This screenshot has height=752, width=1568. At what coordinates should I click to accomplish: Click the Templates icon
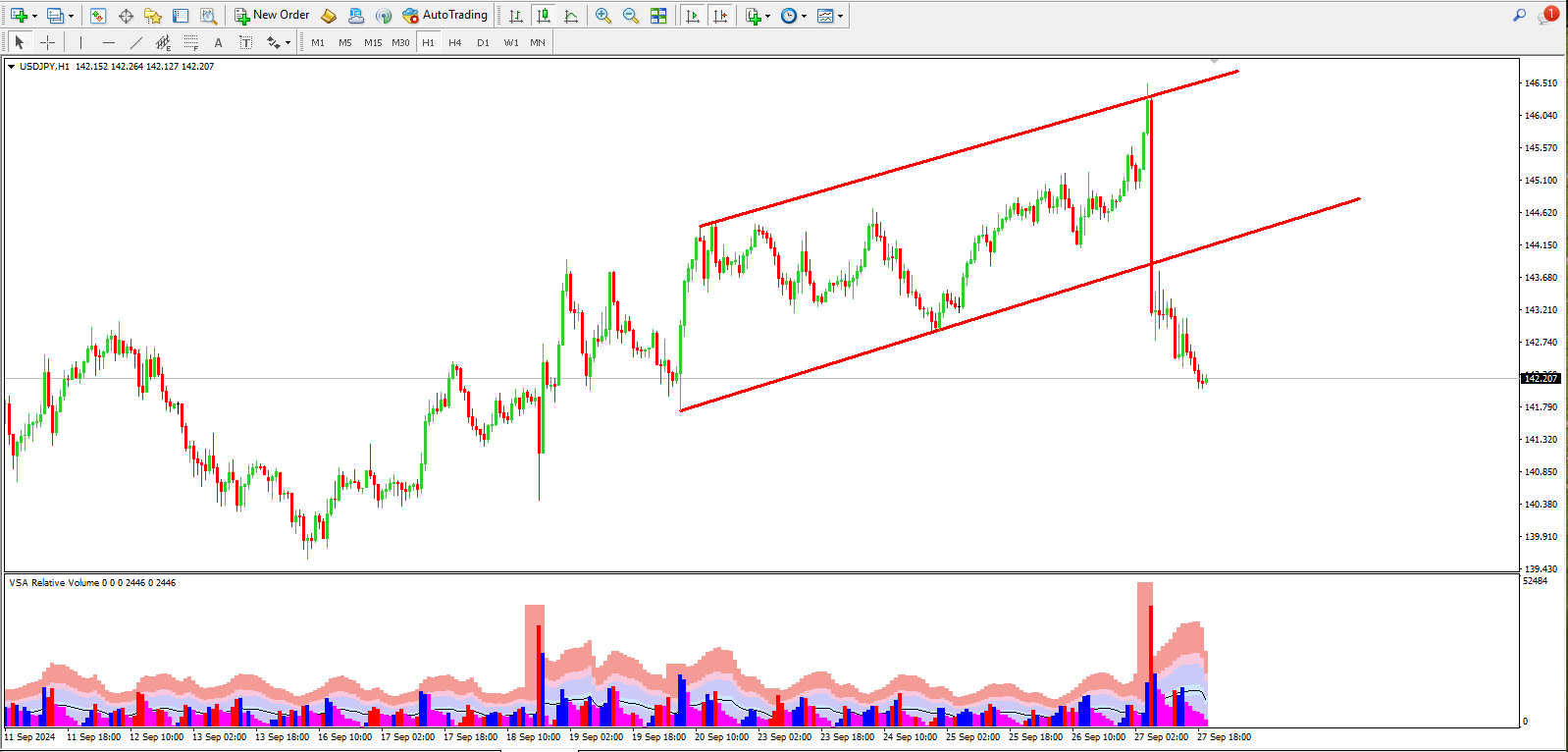point(825,16)
